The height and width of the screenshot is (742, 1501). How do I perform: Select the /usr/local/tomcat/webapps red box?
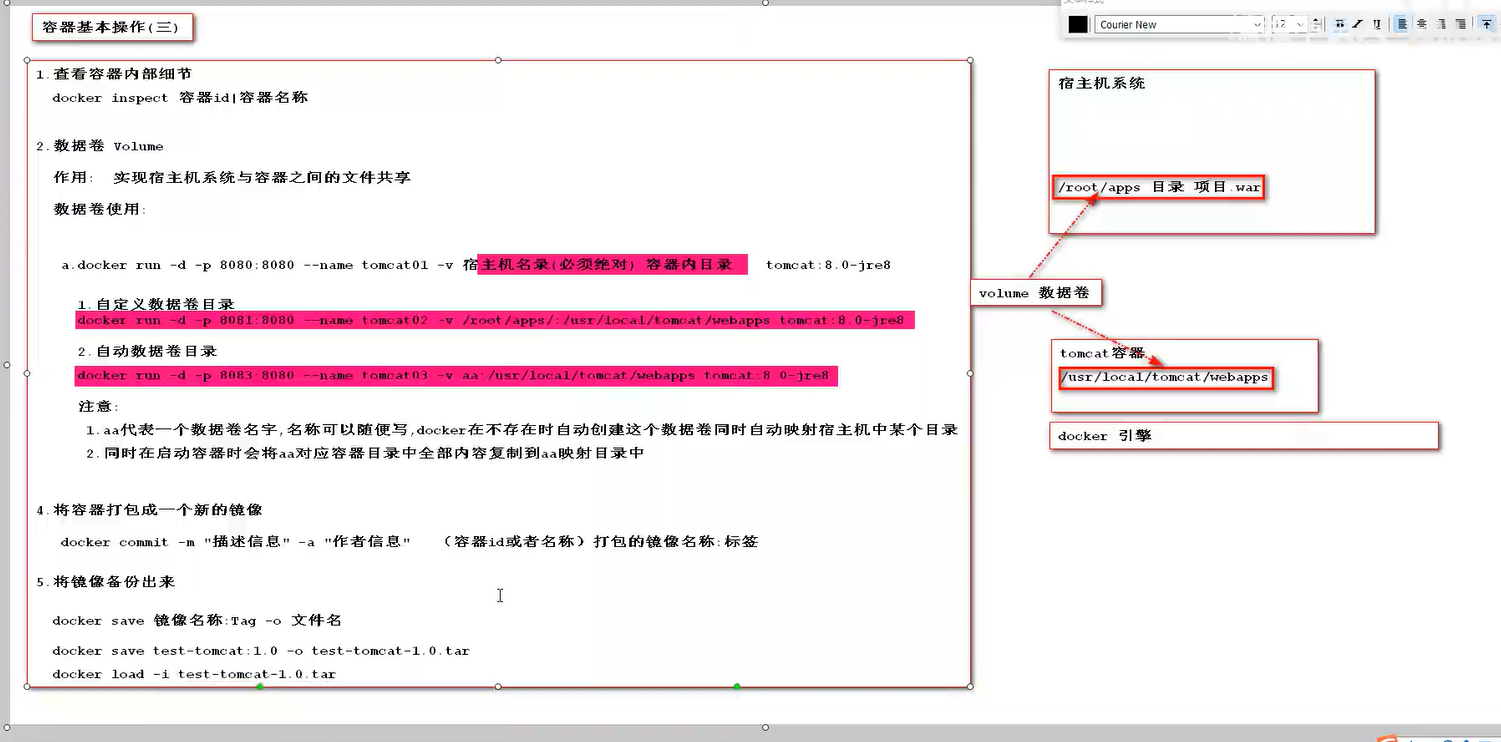point(1165,378)
